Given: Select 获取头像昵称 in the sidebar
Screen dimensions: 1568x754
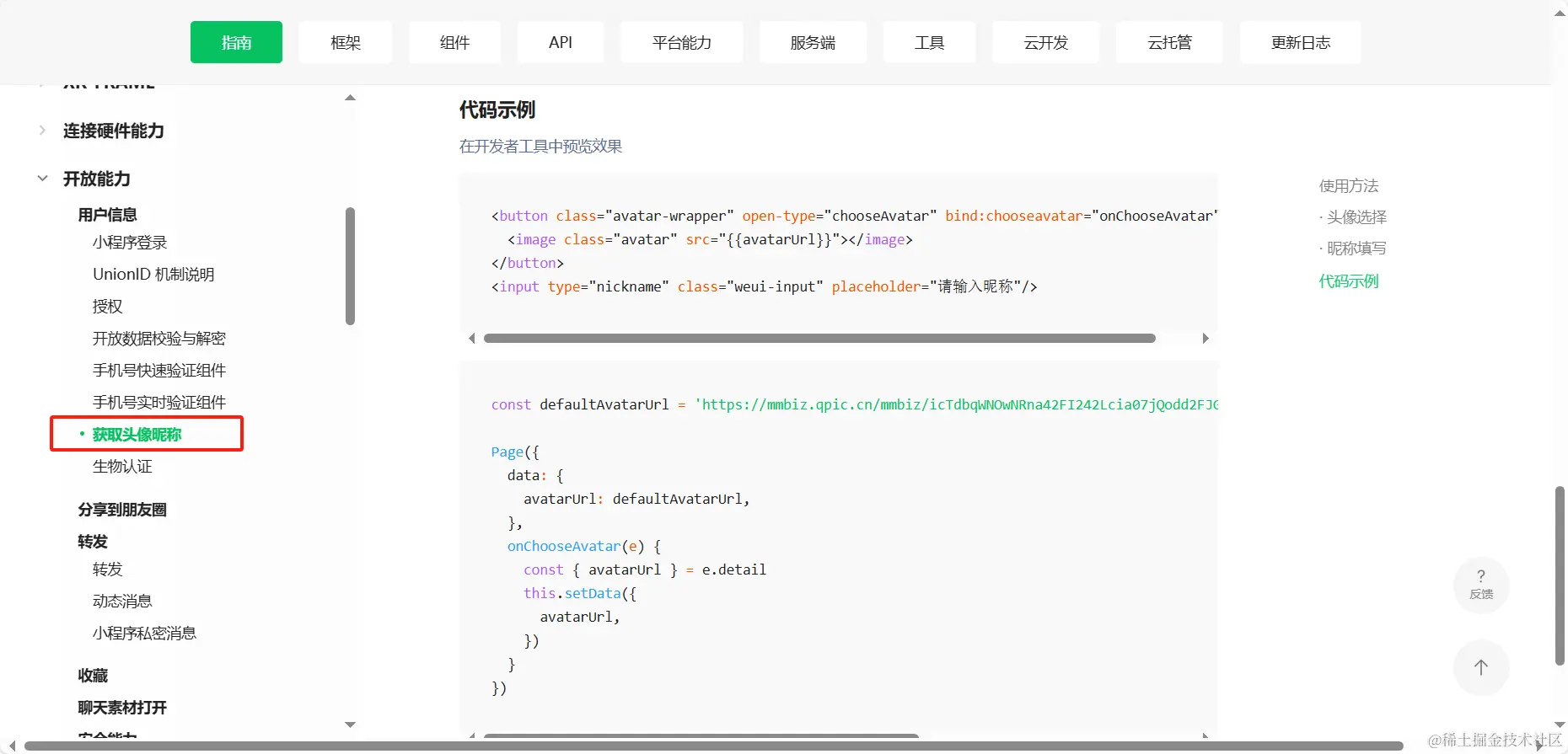Looking at the screenshot, I should [x=137, y=435].
